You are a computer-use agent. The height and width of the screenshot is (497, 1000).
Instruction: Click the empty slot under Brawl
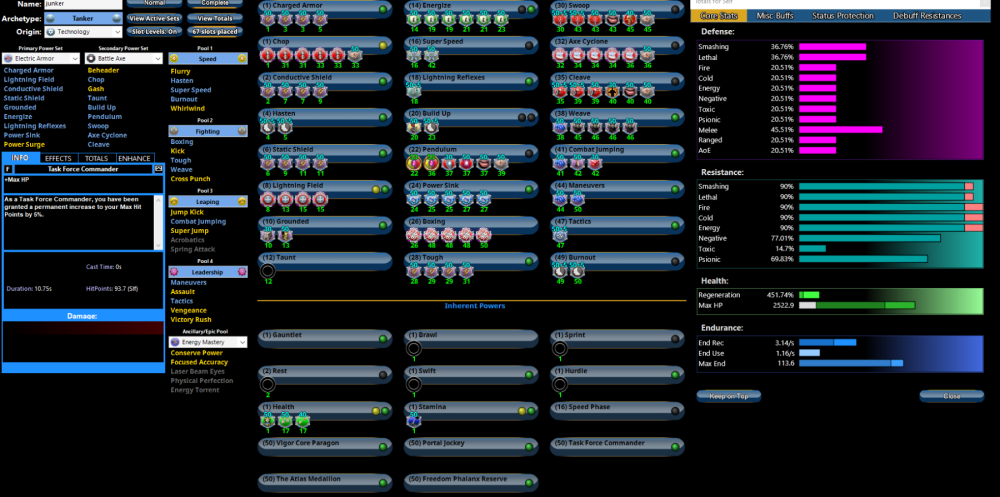(x=413, y=348)
